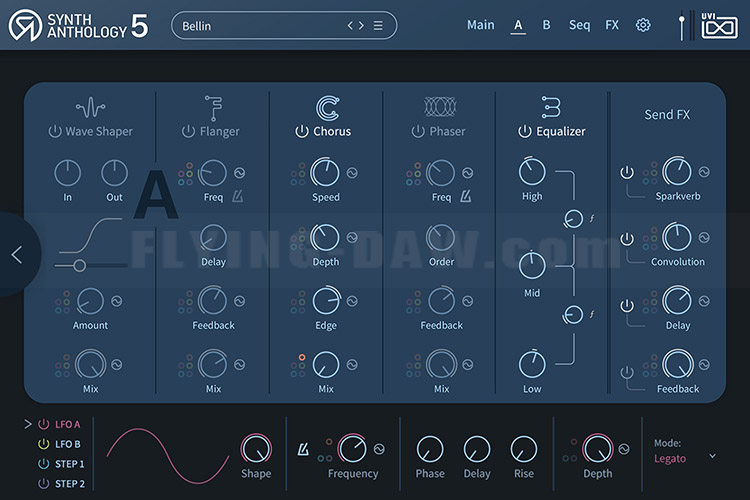Click the Flanger Freq tempo sync metronome icon
The width and height of the screenshot is (750, 500).
pos(237,197)
